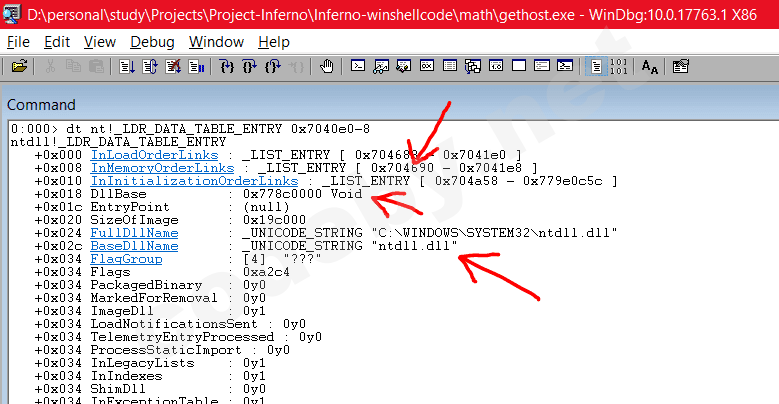
Task: Click the Step Out toolbar icon
Action: (x=273, y=66)
